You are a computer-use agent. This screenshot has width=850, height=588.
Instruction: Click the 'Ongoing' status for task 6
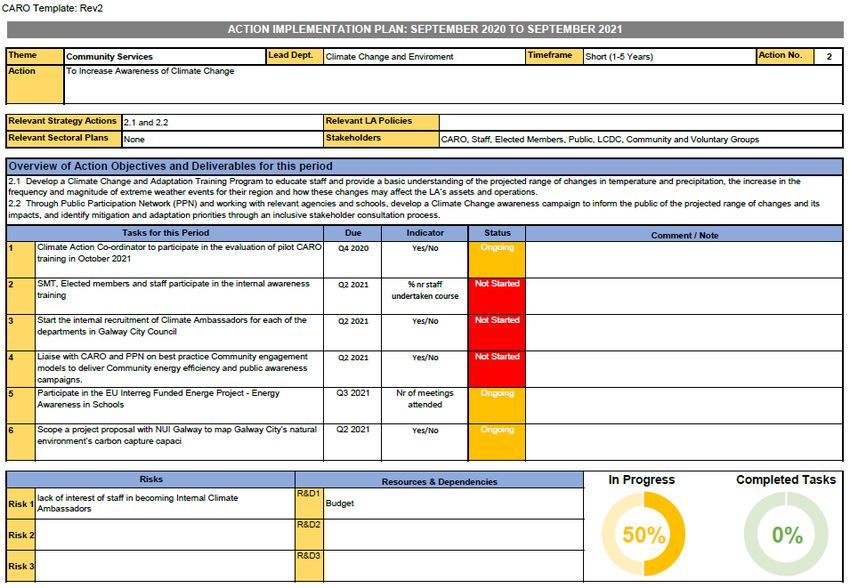[497, 442]
